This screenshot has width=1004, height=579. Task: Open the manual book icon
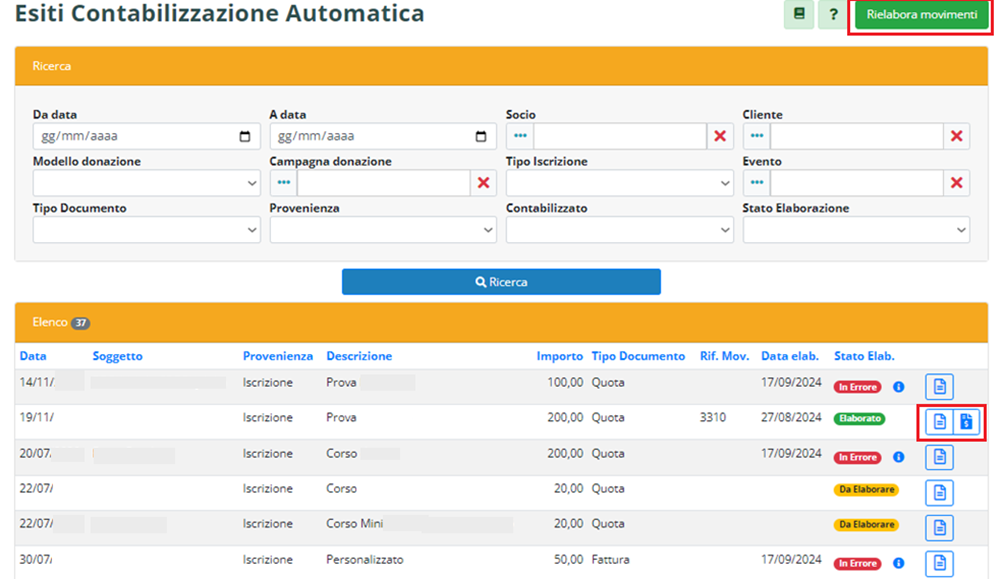point(798,15)
